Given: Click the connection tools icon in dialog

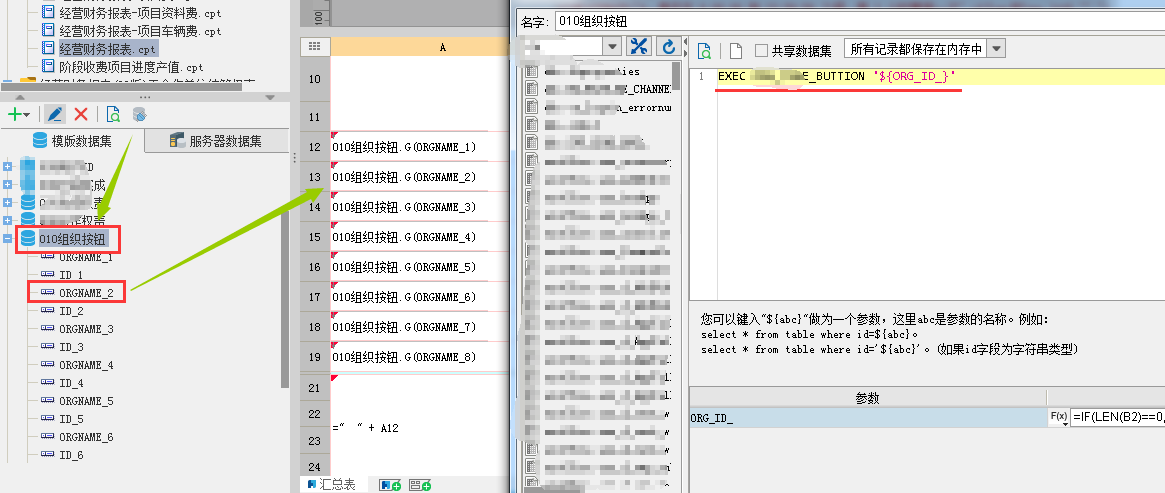Looking at the screenshot, I should tap(638, 46).
